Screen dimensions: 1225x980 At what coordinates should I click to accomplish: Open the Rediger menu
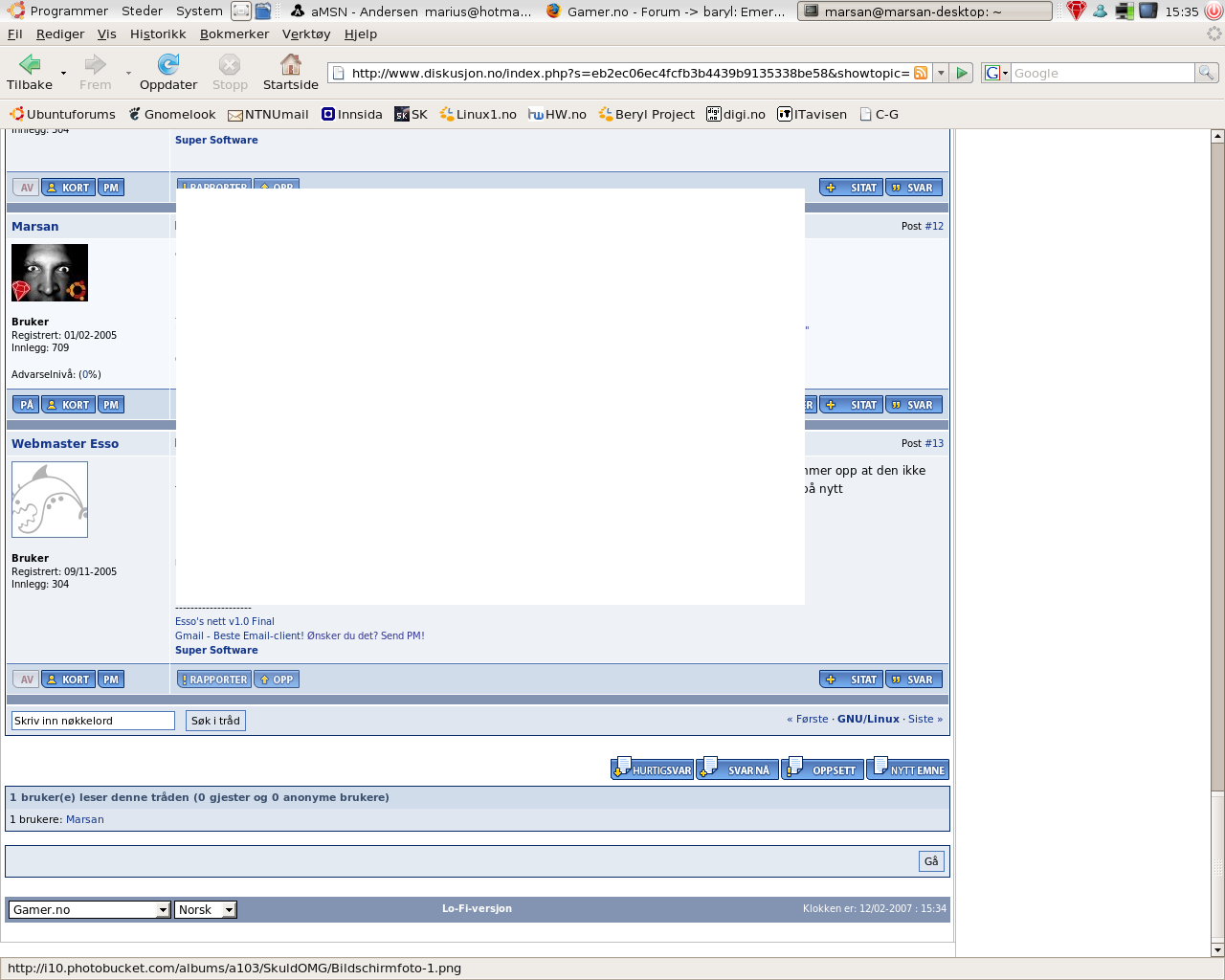pyautogui.click(x=60, y=33)
